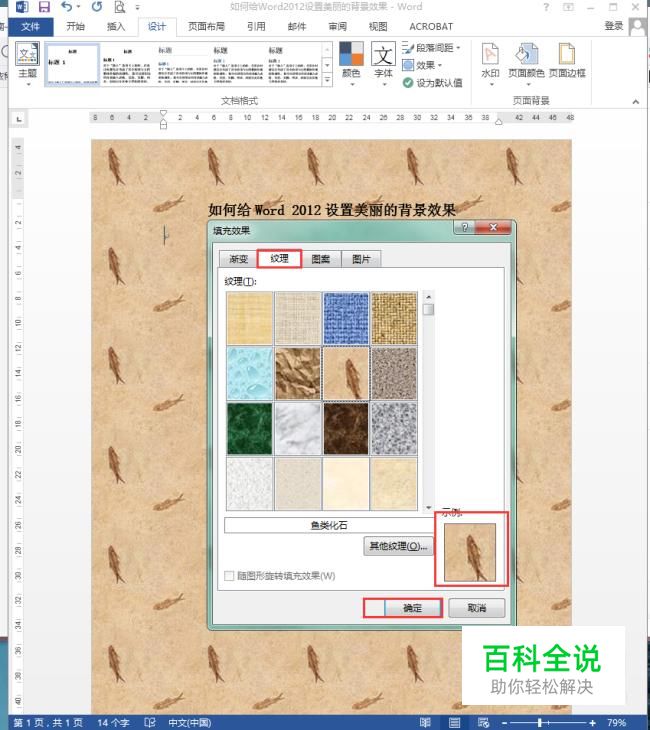
Task: Switch to the References (引用) tab
Action: pos(256,27)
